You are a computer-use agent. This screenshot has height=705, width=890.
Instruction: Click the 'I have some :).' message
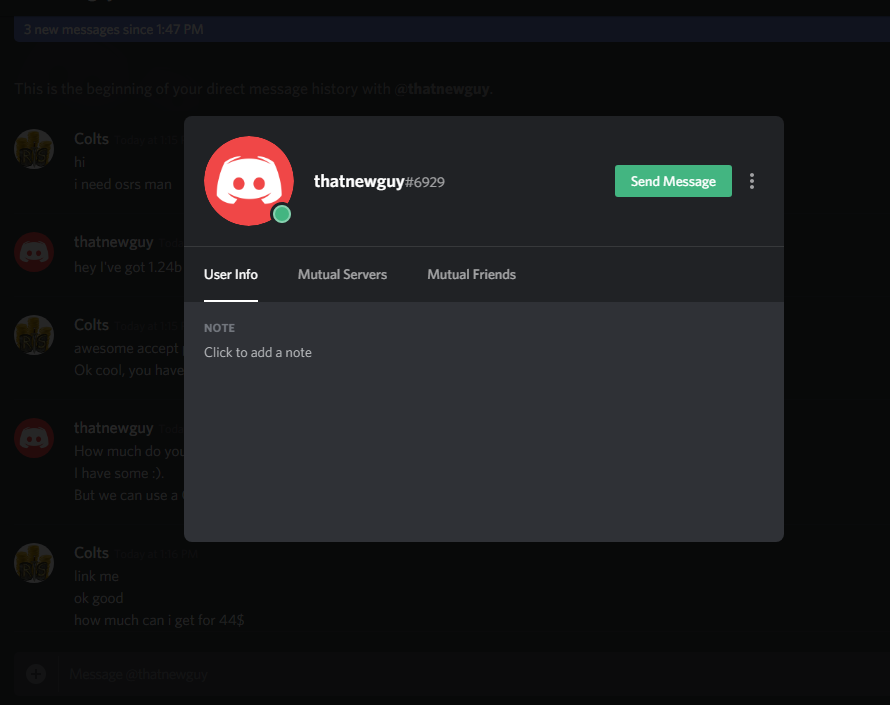(x=119, y=473)
